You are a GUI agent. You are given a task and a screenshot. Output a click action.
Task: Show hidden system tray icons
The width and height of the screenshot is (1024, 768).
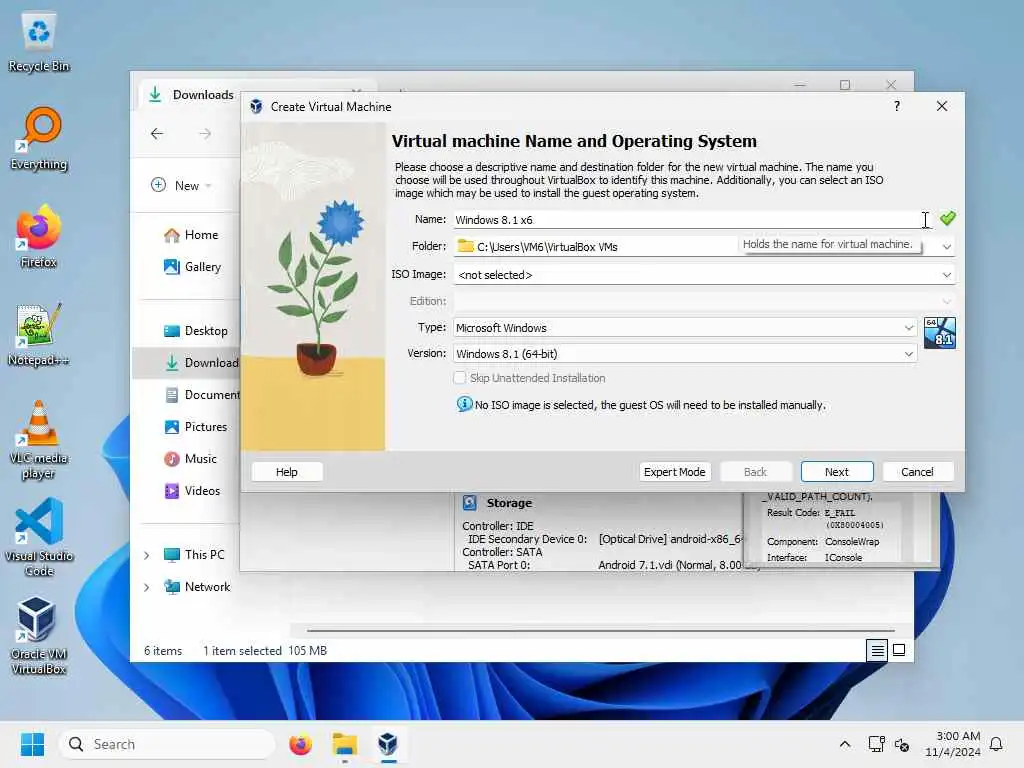coord(844,744)
